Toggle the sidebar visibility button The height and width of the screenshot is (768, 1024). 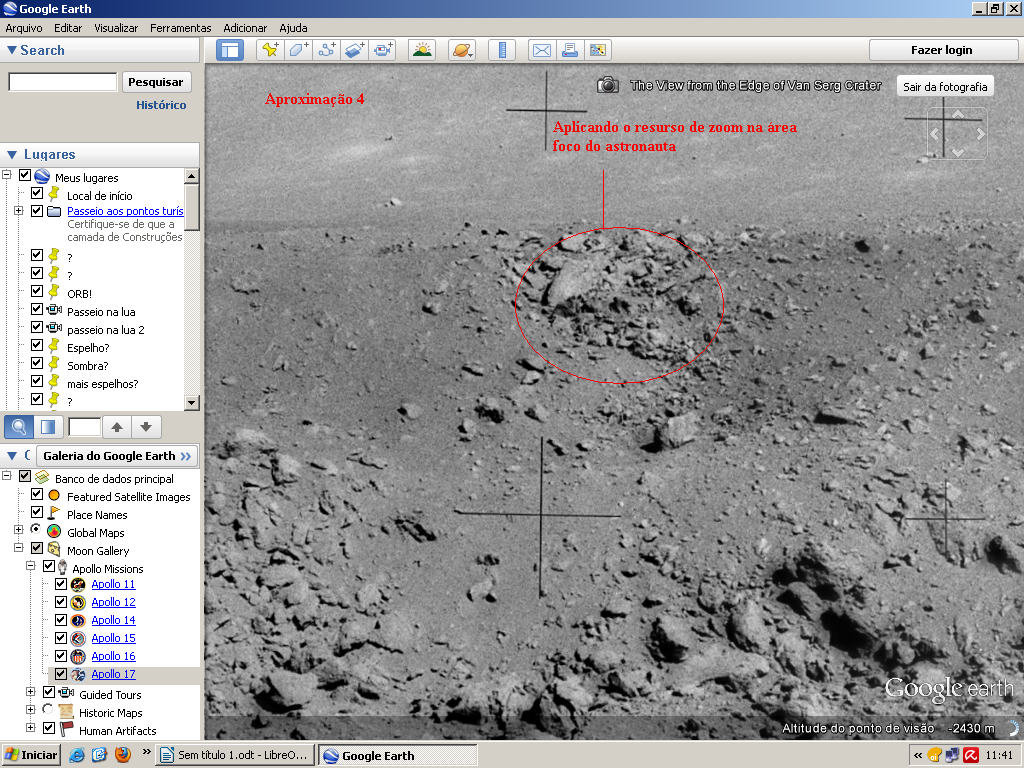click(230, 50)
